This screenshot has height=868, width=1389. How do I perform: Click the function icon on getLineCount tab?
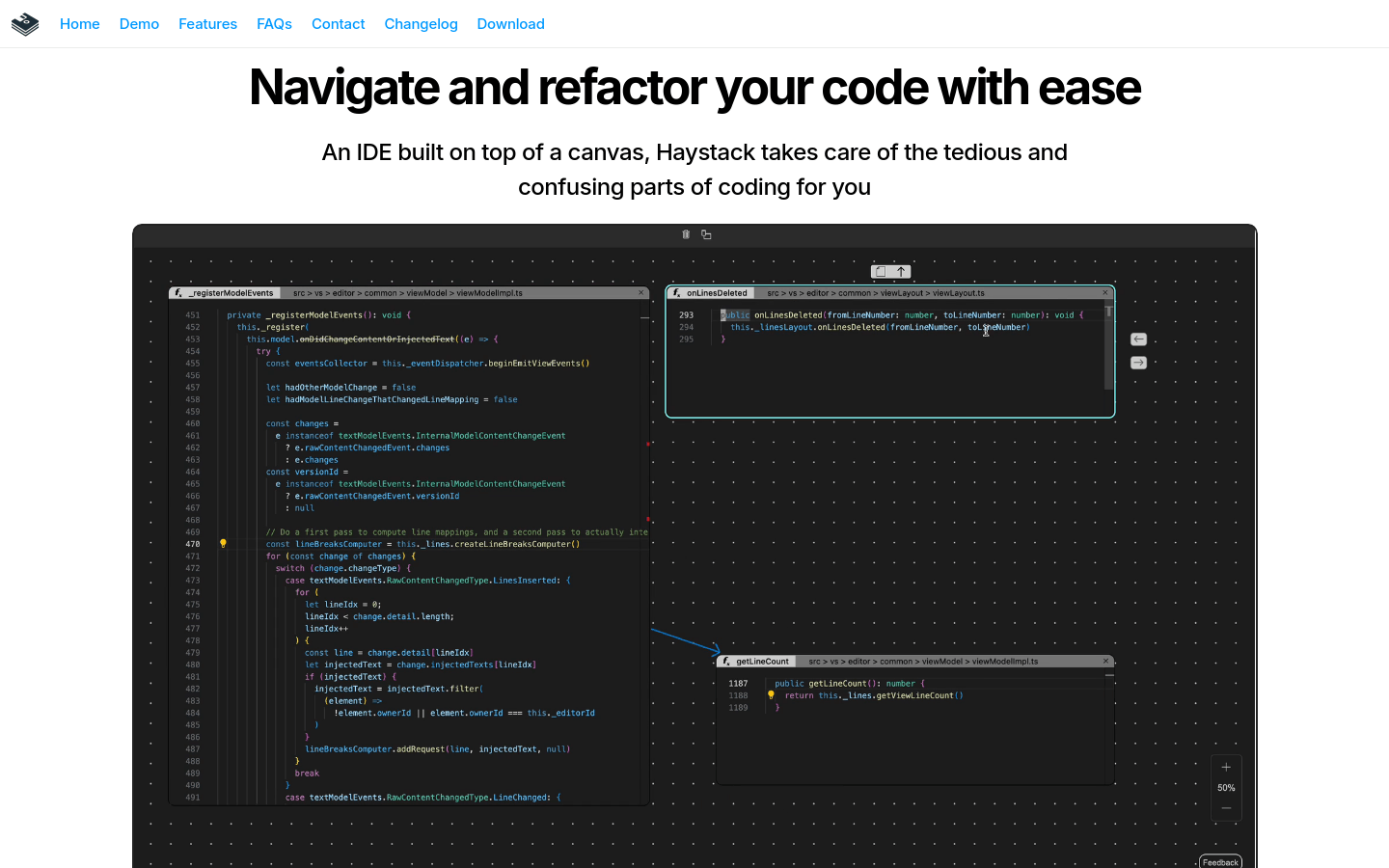726,662
